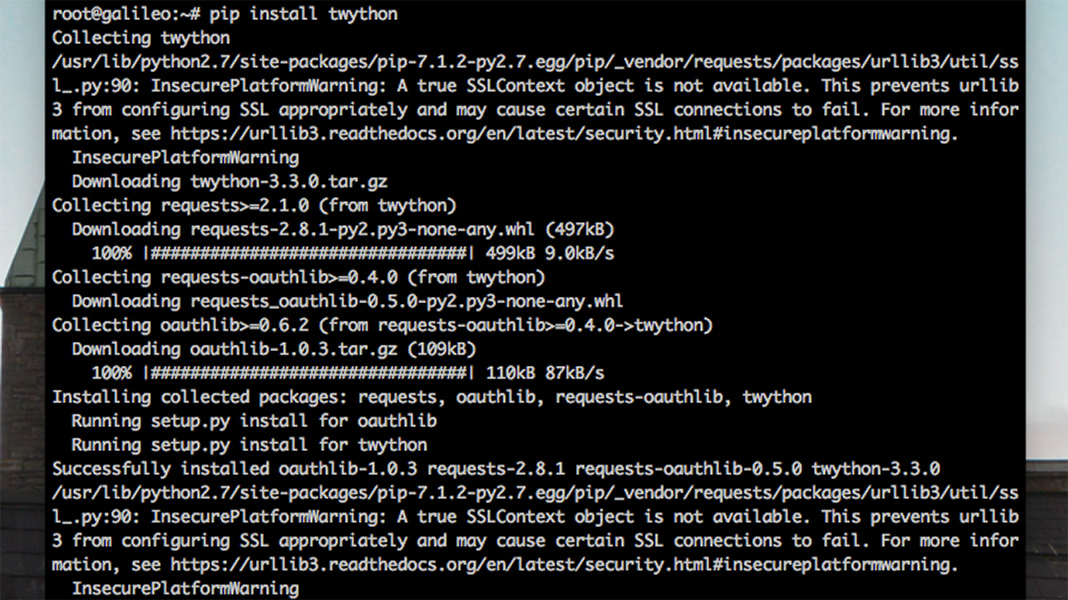The width and height of the screenshot is (1068, 600).
Task: Click 'Installing collected packages' line
Action: pyautogui.click(x=432, y=397)
